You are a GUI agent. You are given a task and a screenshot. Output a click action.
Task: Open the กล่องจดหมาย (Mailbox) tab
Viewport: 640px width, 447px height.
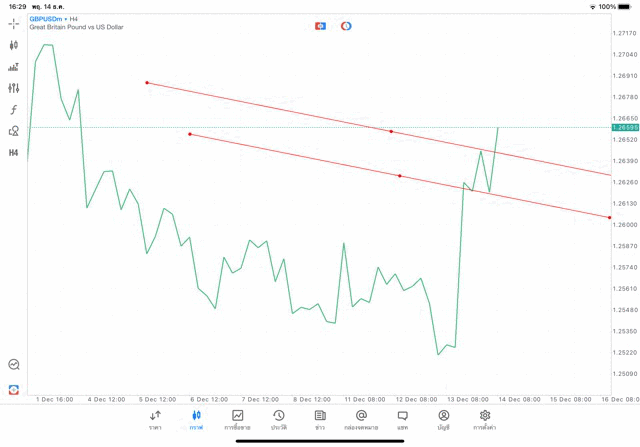(x=361, y=419)
